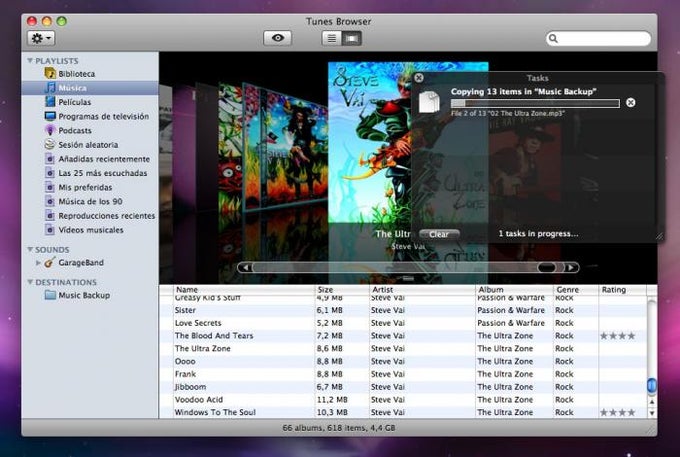Click the splitter handle below cover flow
This screenshot has width=680, height=457.
click(408, 278)
